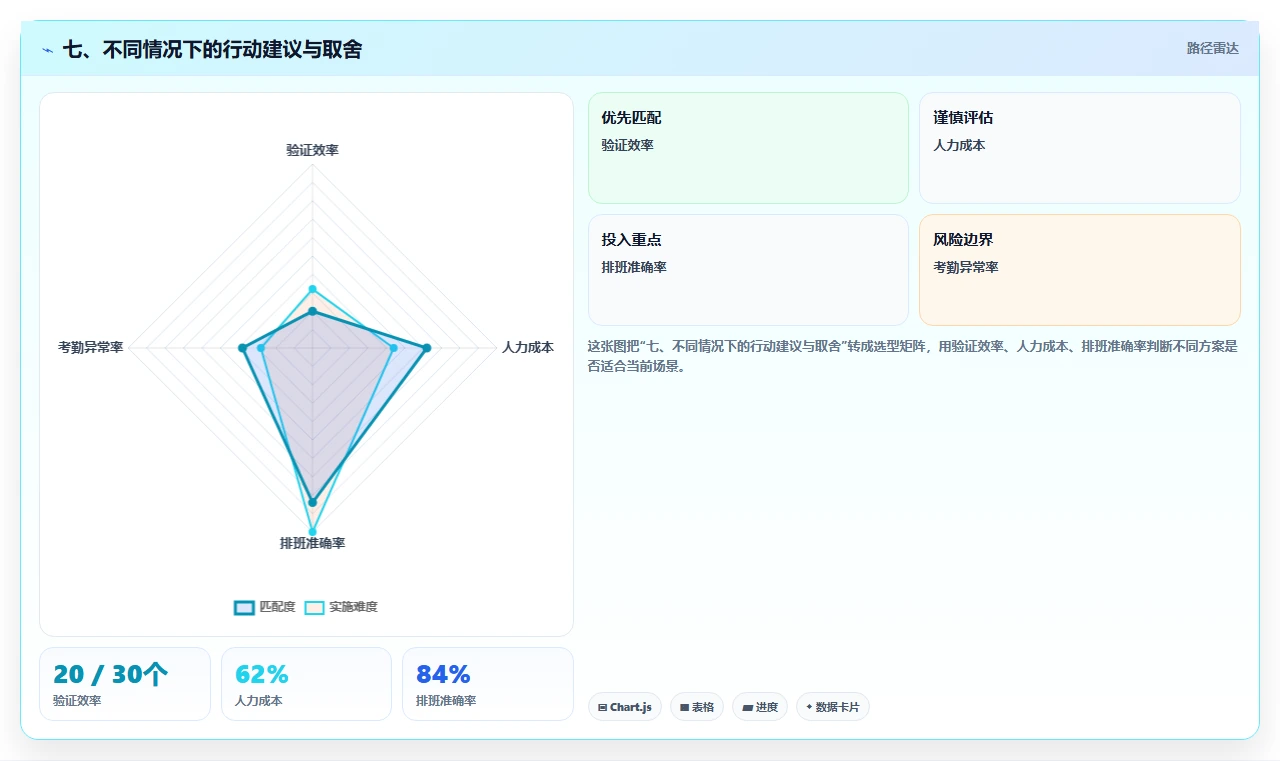Select the 谨慎评估 card
Viewport: 1280px width, 761px height.
click(x=1080, y=148)
